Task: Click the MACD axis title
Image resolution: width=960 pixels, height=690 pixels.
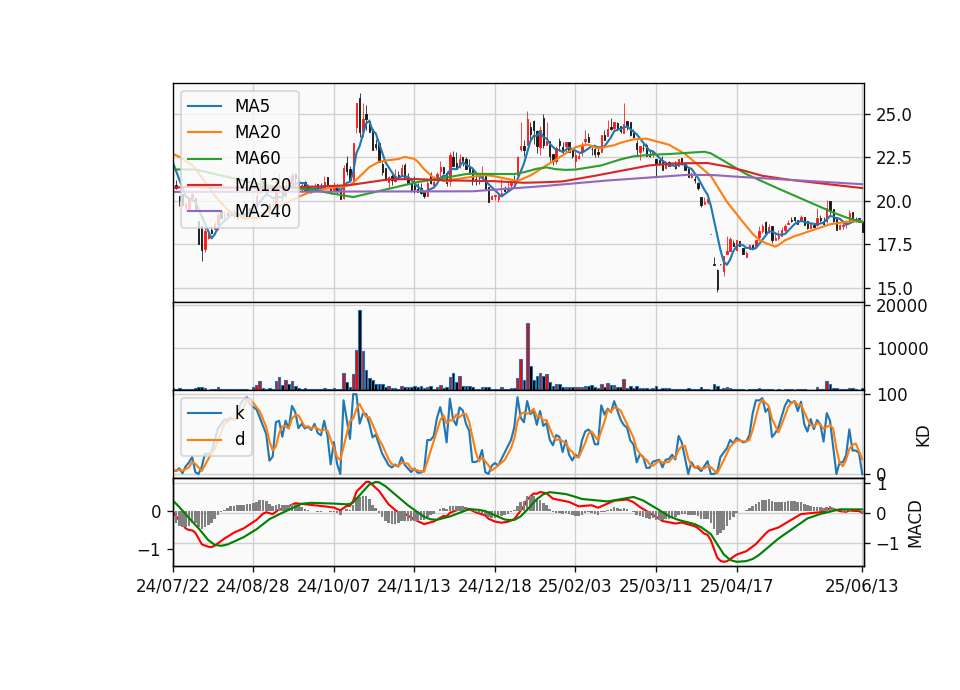Action: [915, 524]
